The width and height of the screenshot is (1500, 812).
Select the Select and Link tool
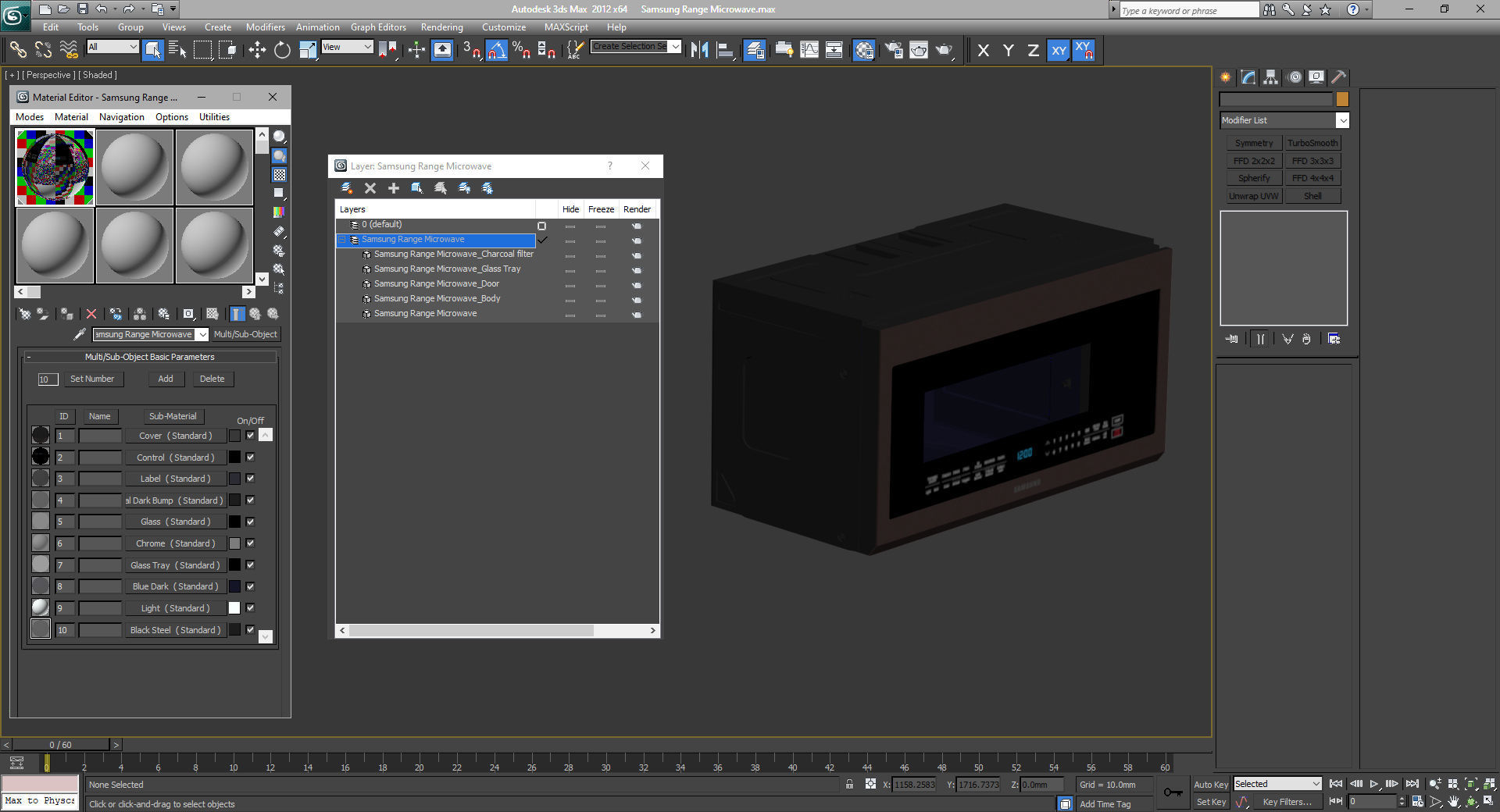click(17, 50)
